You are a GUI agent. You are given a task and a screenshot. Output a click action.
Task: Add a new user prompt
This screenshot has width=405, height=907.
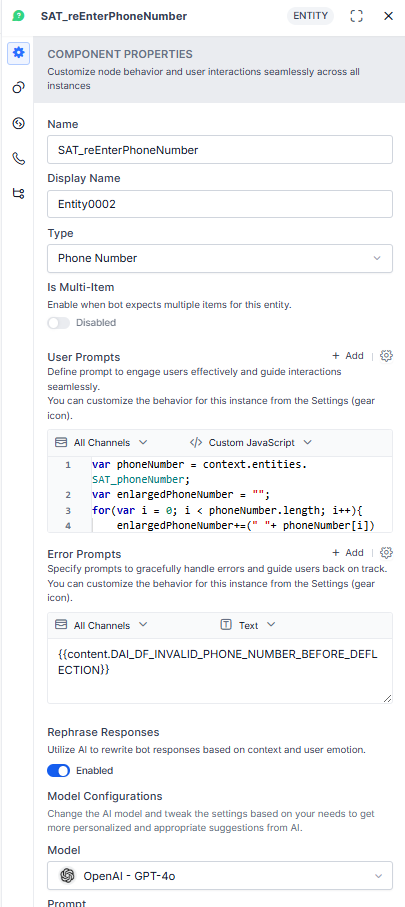click(x=348, y=356)
